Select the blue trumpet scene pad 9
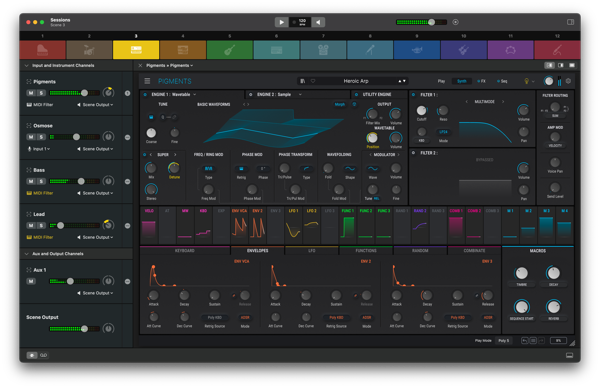The height and width of the screenshot is (388, 600). (x=417, y=50)
